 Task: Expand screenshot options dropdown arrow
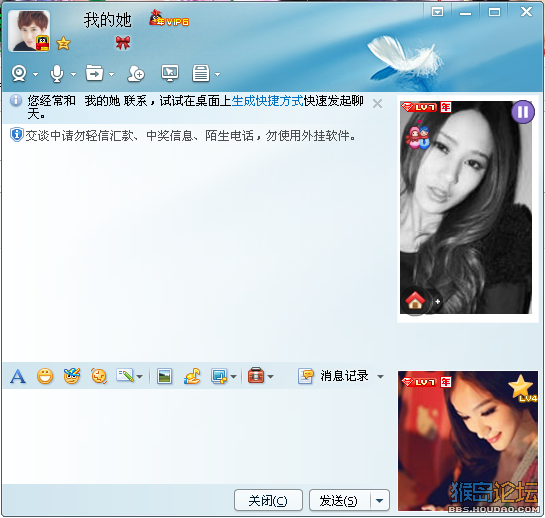(234, 377)
